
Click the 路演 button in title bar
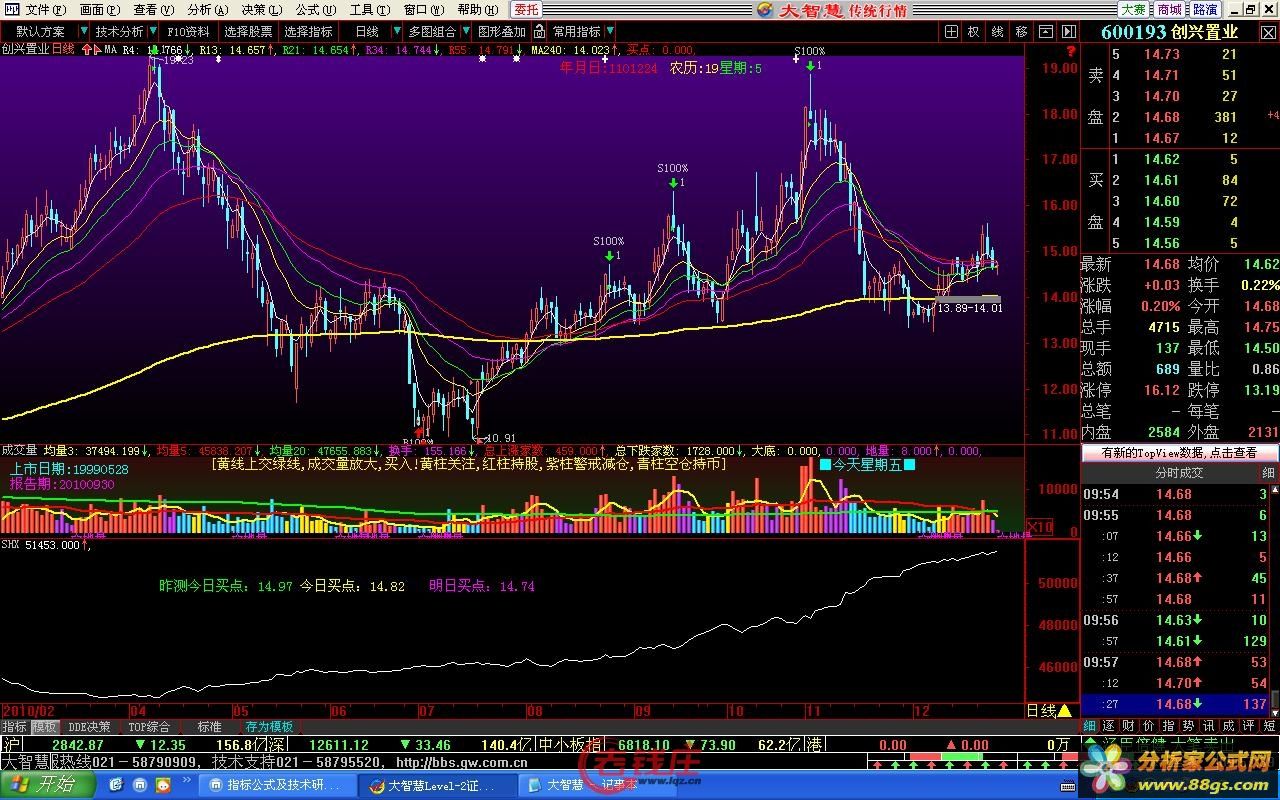[x=1205, y=9]
